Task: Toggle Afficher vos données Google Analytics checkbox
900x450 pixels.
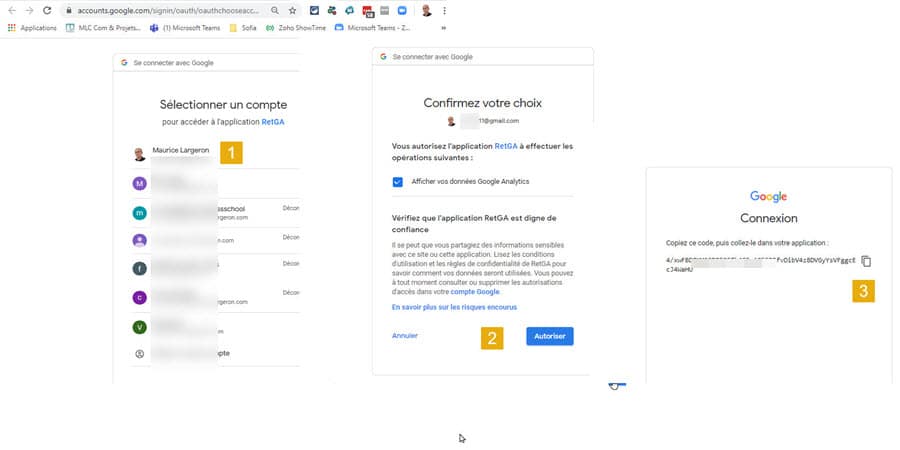Action: point(398,181)
